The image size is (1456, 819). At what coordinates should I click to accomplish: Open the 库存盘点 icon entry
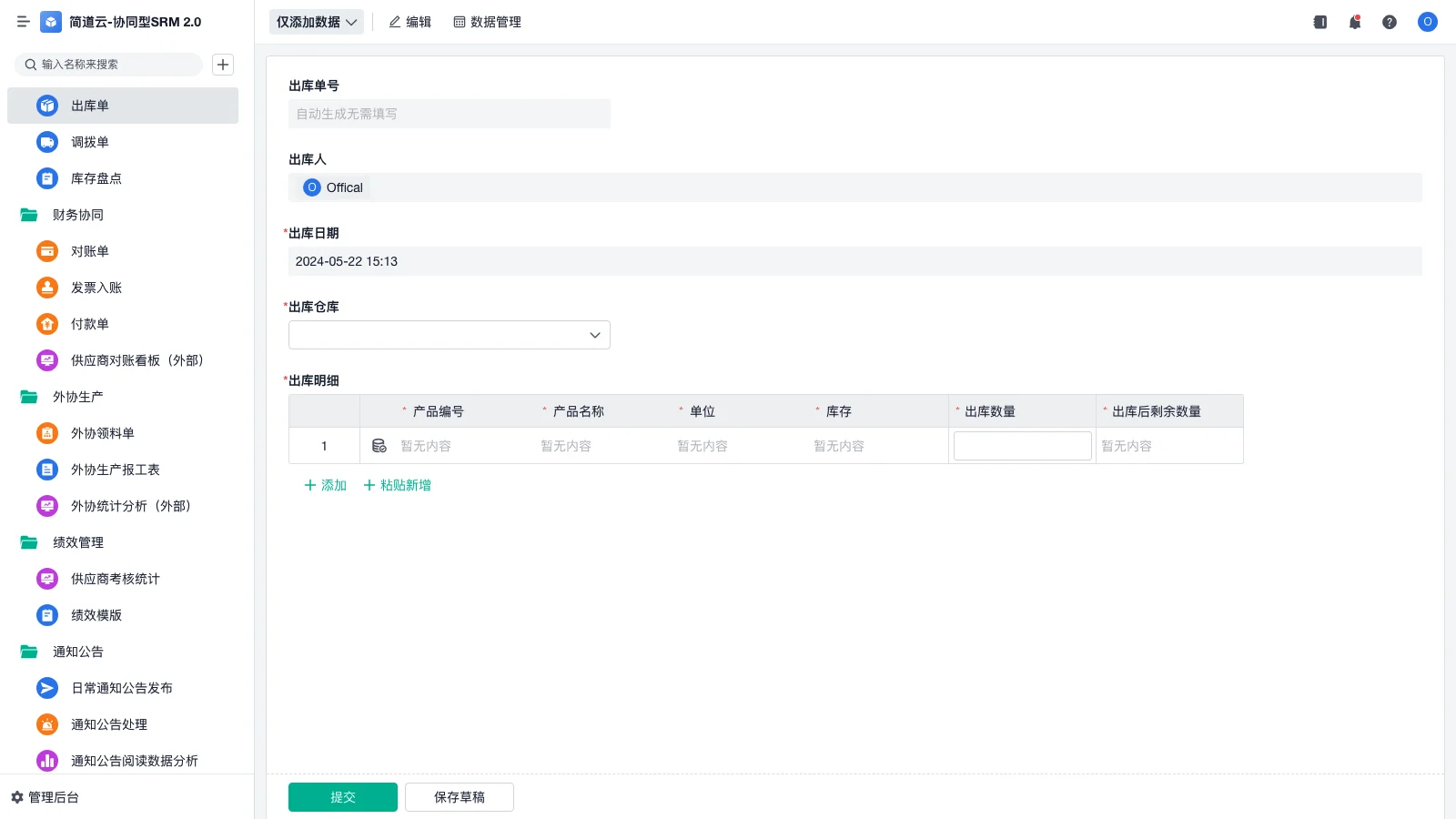[47, 178]
